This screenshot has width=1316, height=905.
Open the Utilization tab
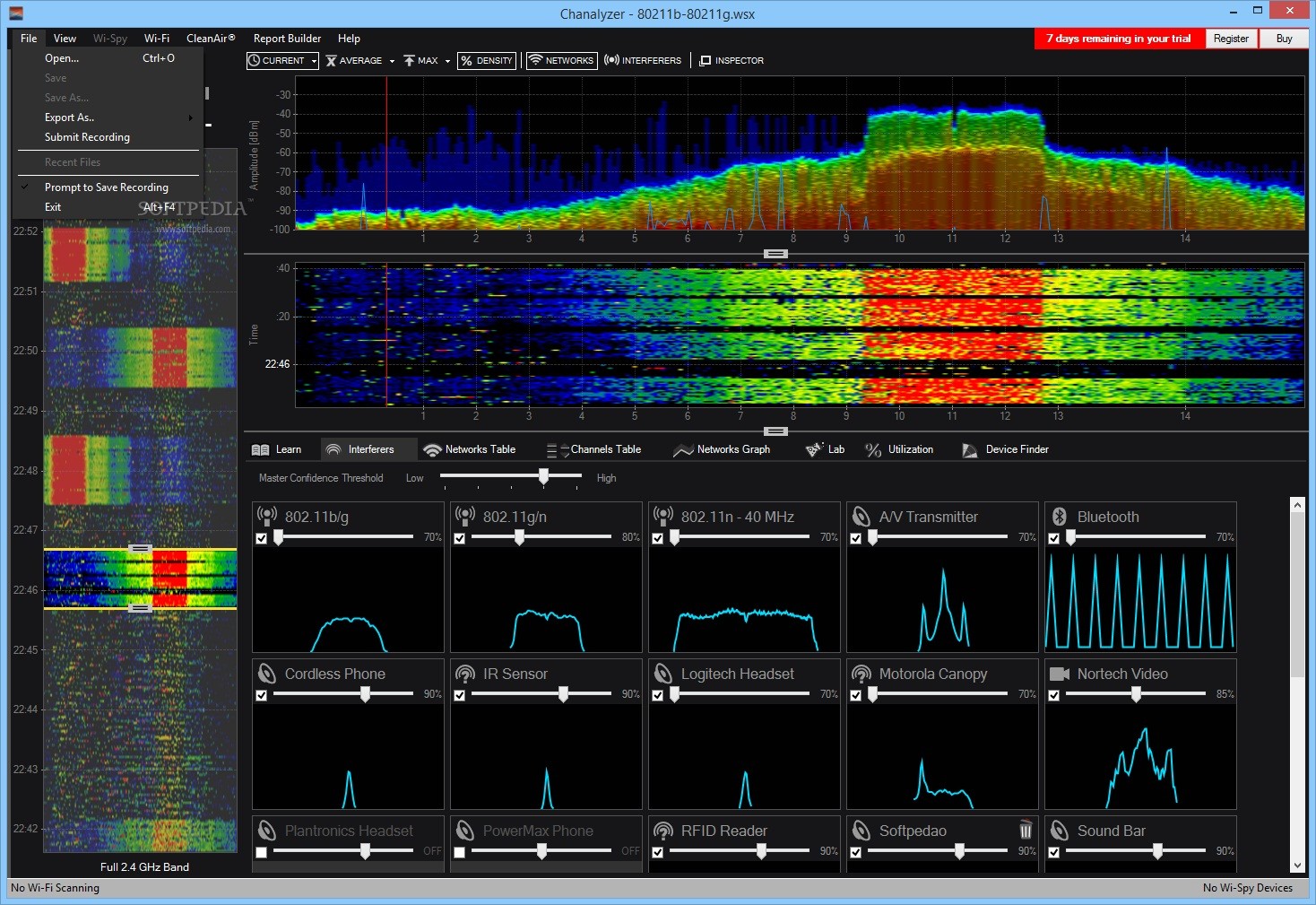pyautogui.click(x=899, y=449)
